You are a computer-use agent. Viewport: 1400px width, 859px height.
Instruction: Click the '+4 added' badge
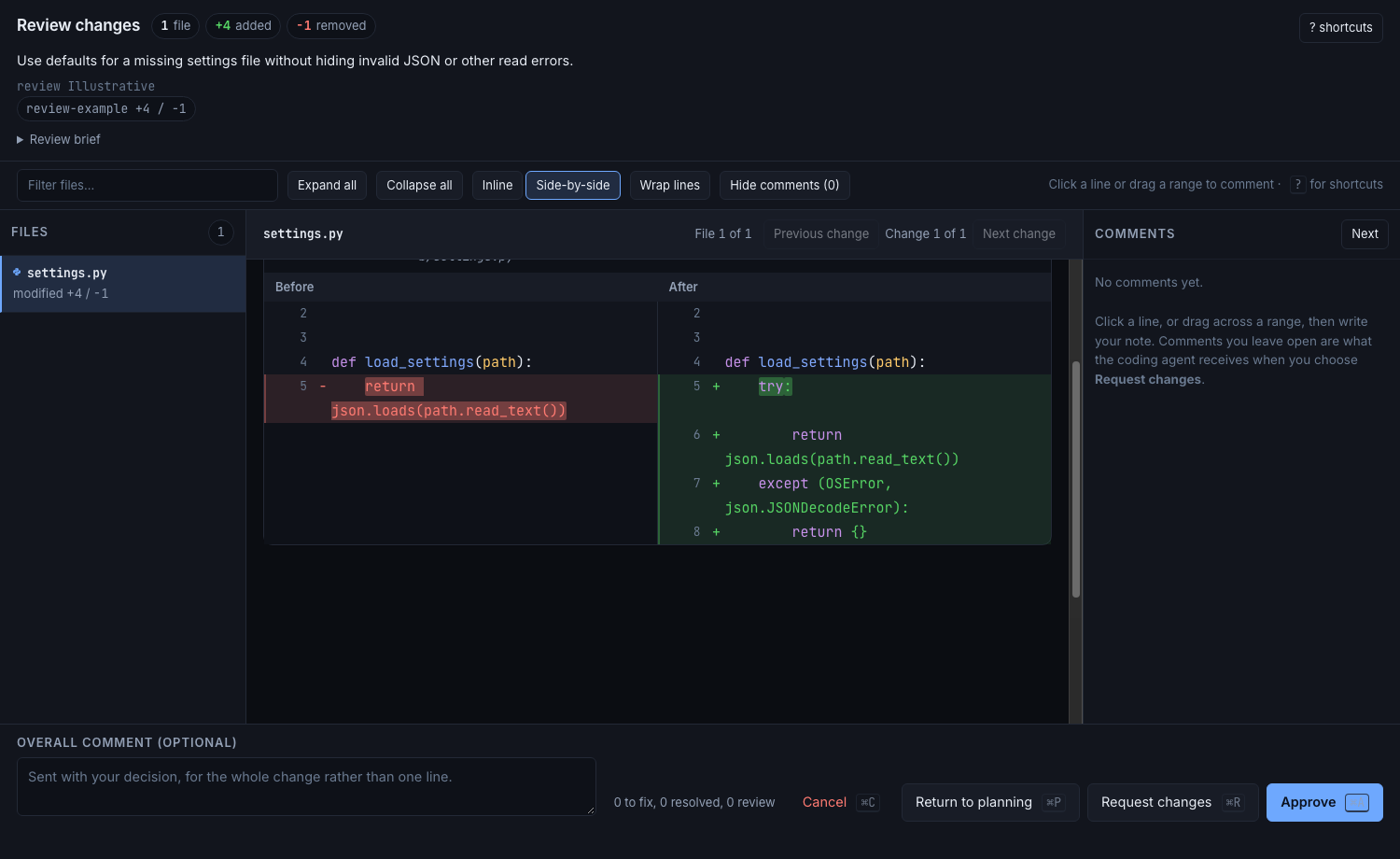[244, 25]
